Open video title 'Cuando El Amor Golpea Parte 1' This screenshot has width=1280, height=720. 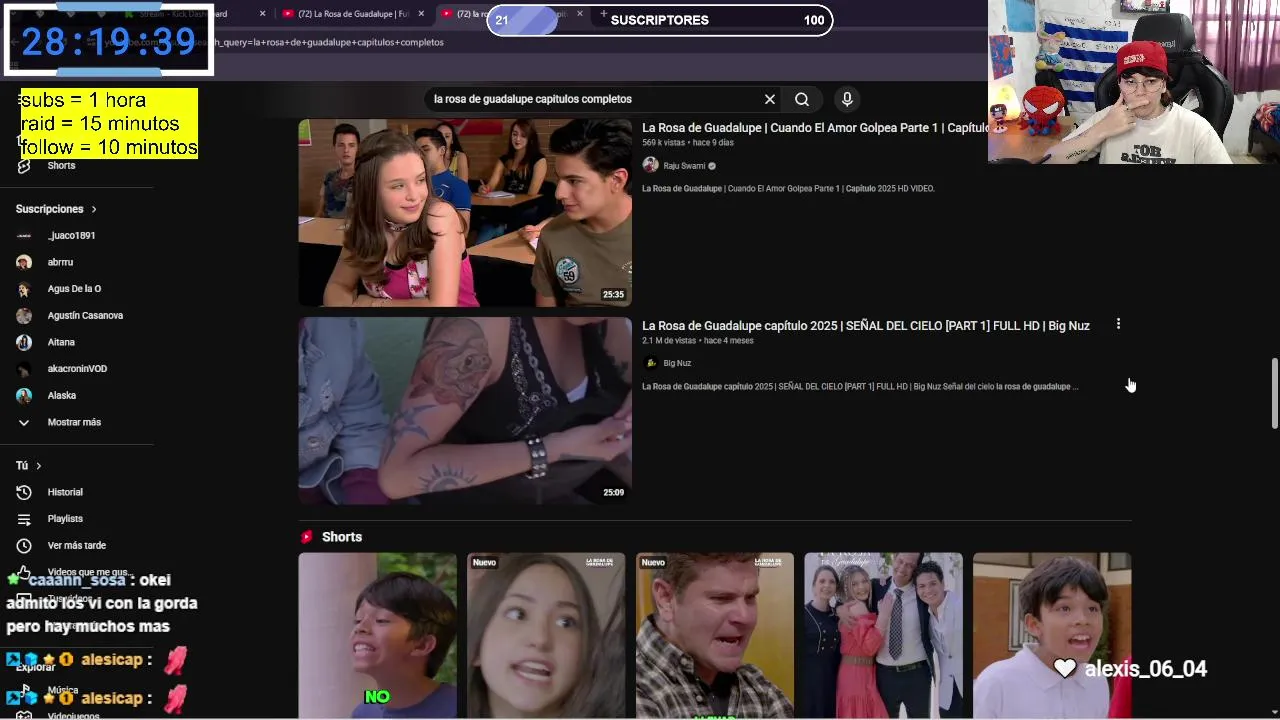pyautogui.click(x=815, y=128)
